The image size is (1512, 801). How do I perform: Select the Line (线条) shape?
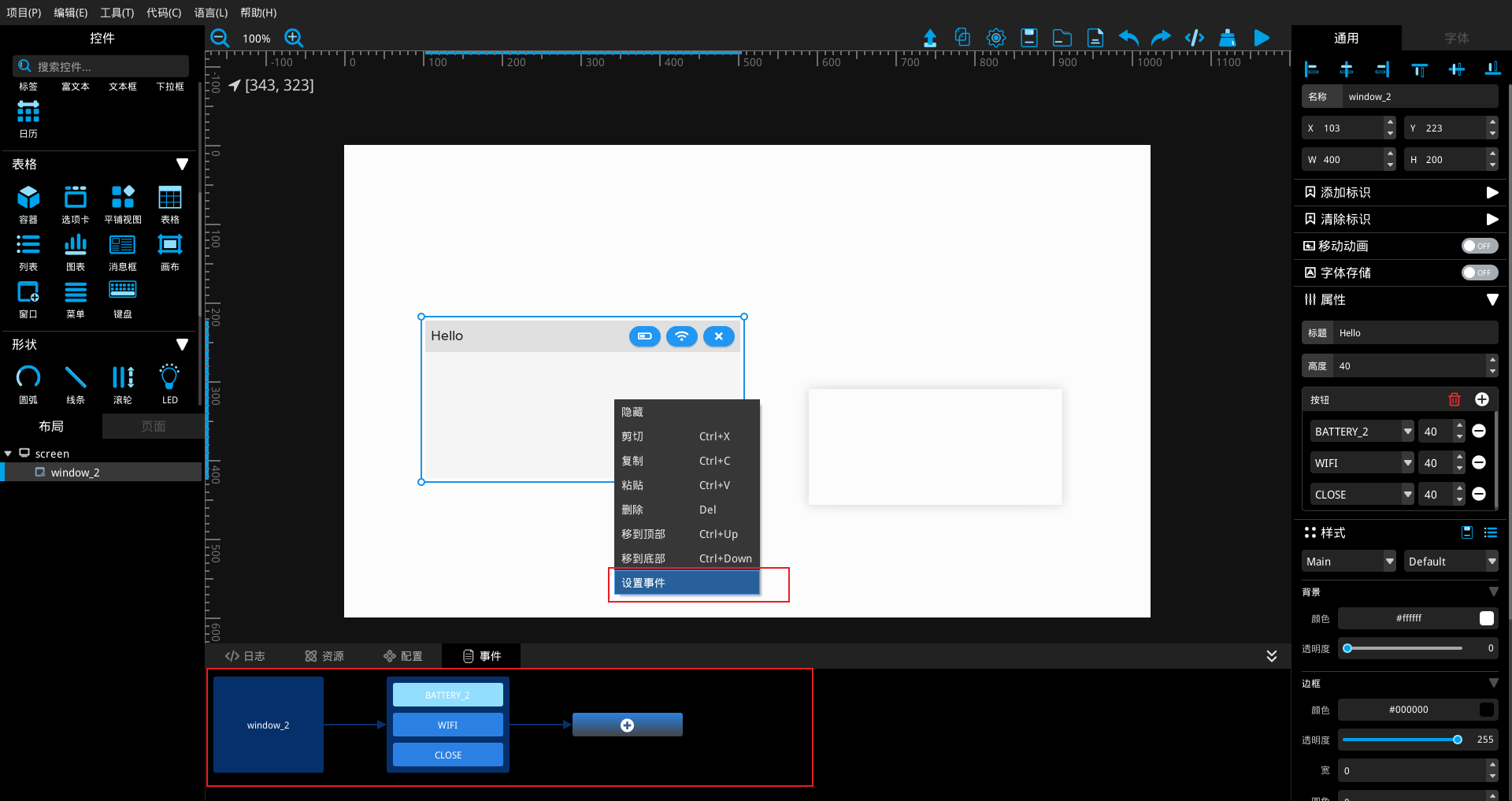click(76, 384)
